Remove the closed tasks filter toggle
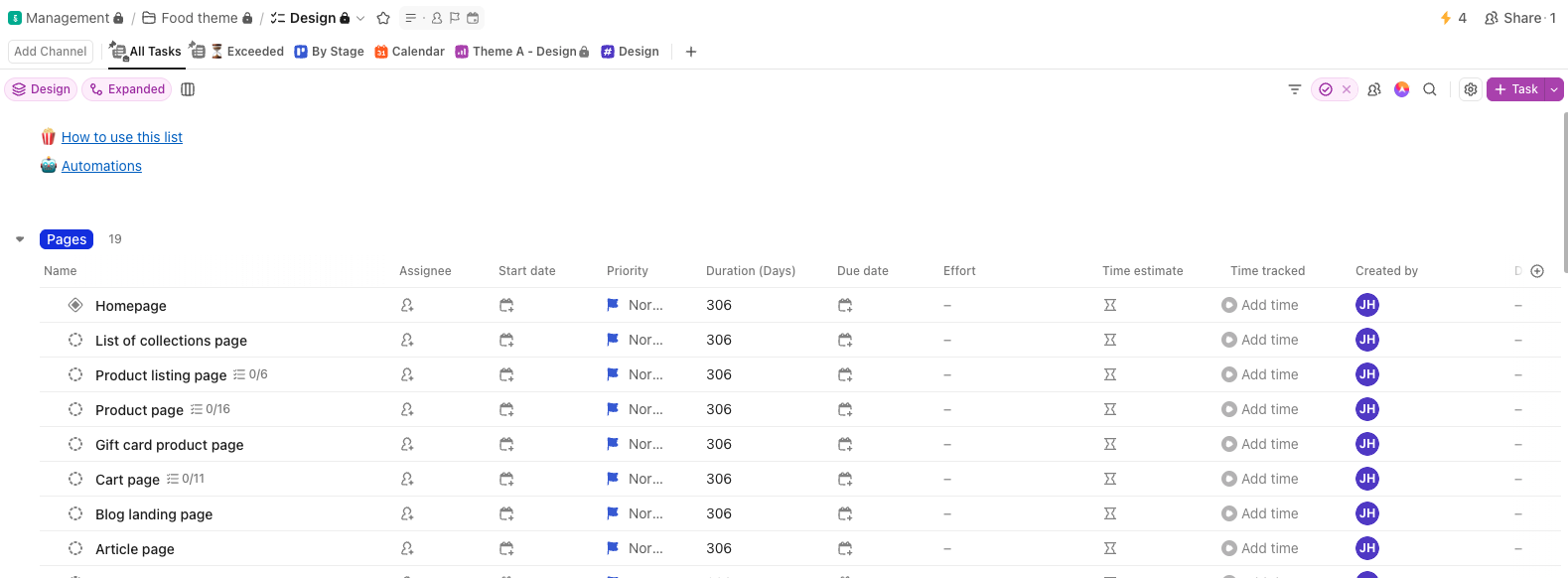The height and width of the screenshot is (578, 1568). pyautogui.click(x=1347, y=89)
